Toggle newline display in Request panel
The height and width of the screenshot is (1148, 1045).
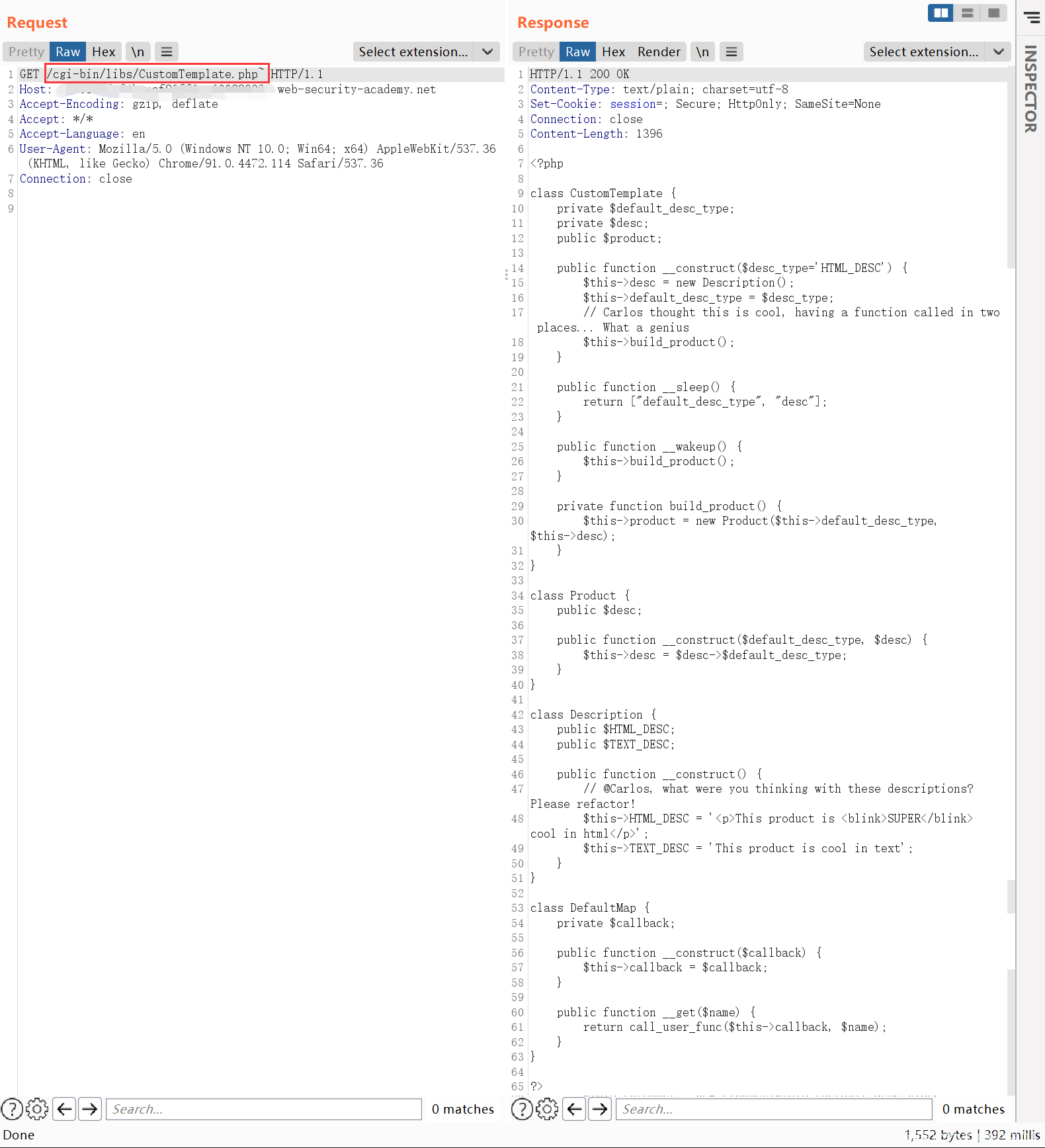(138, 52)
